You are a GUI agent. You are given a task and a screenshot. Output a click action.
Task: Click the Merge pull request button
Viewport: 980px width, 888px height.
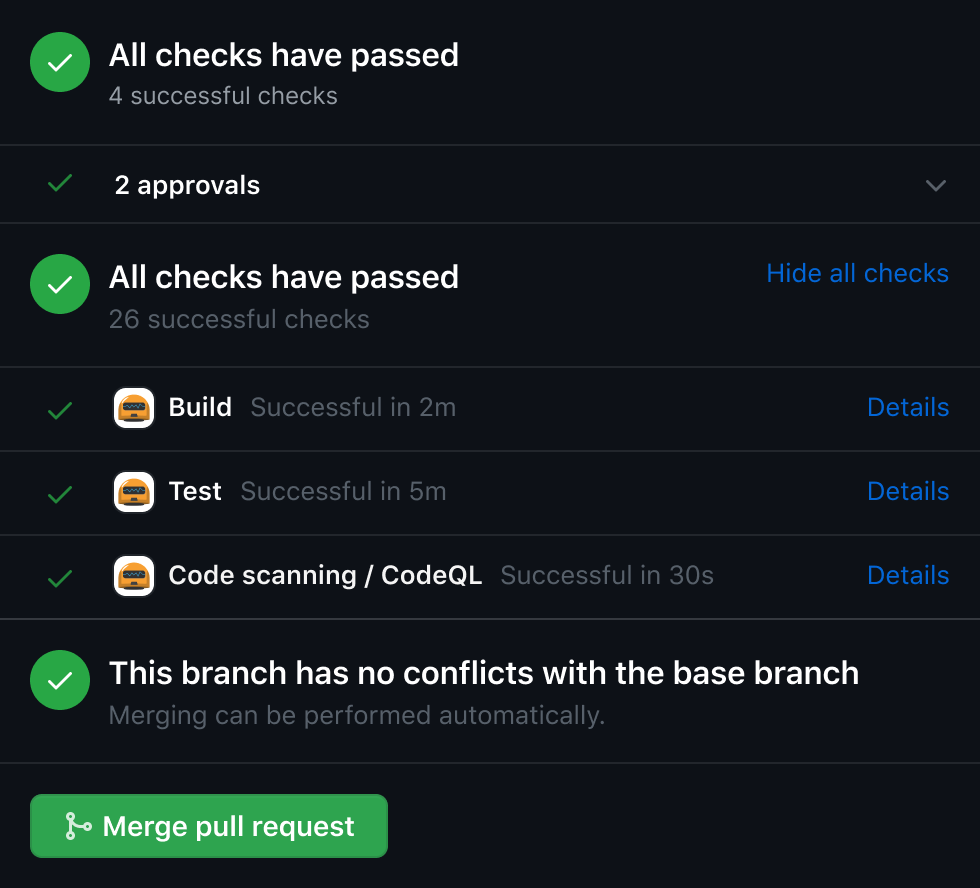click(209, 826)
